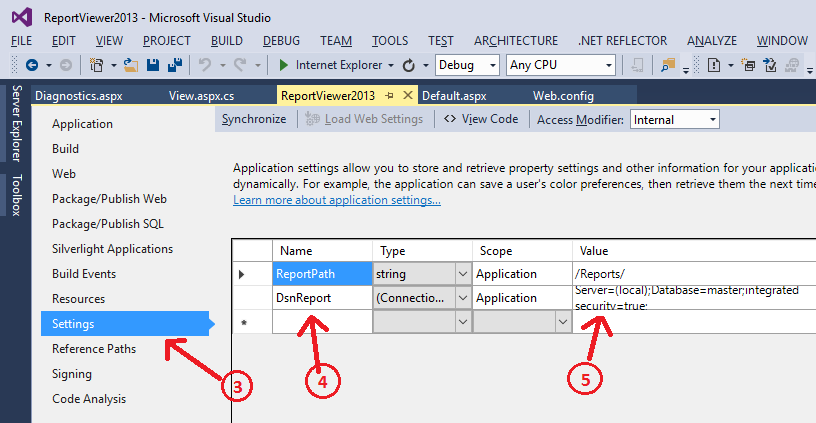Click the Save All icon

click(174, 65)
